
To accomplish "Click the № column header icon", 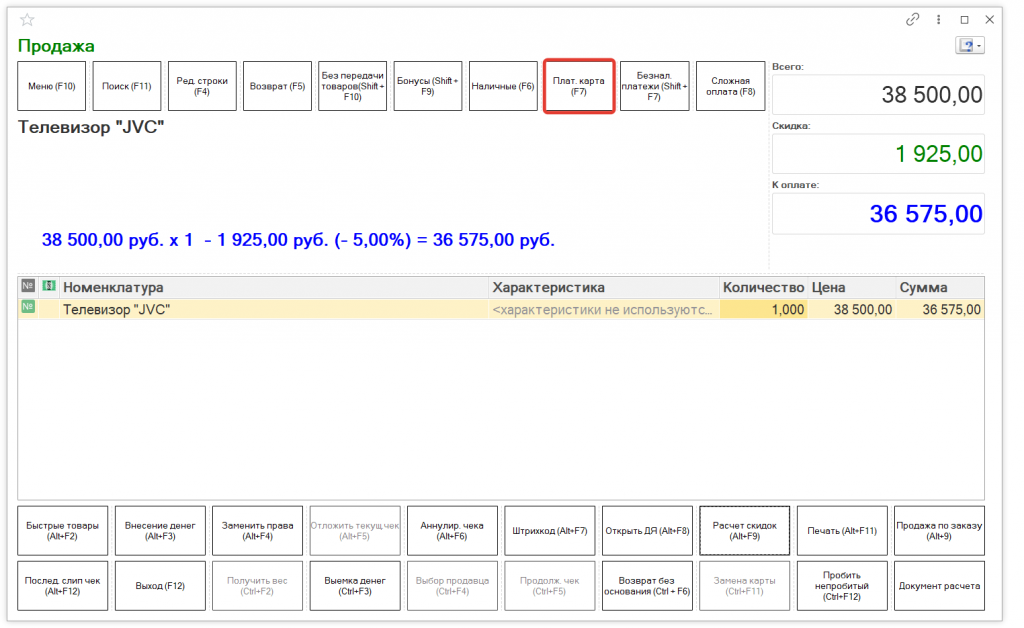I will pos(28,287).
